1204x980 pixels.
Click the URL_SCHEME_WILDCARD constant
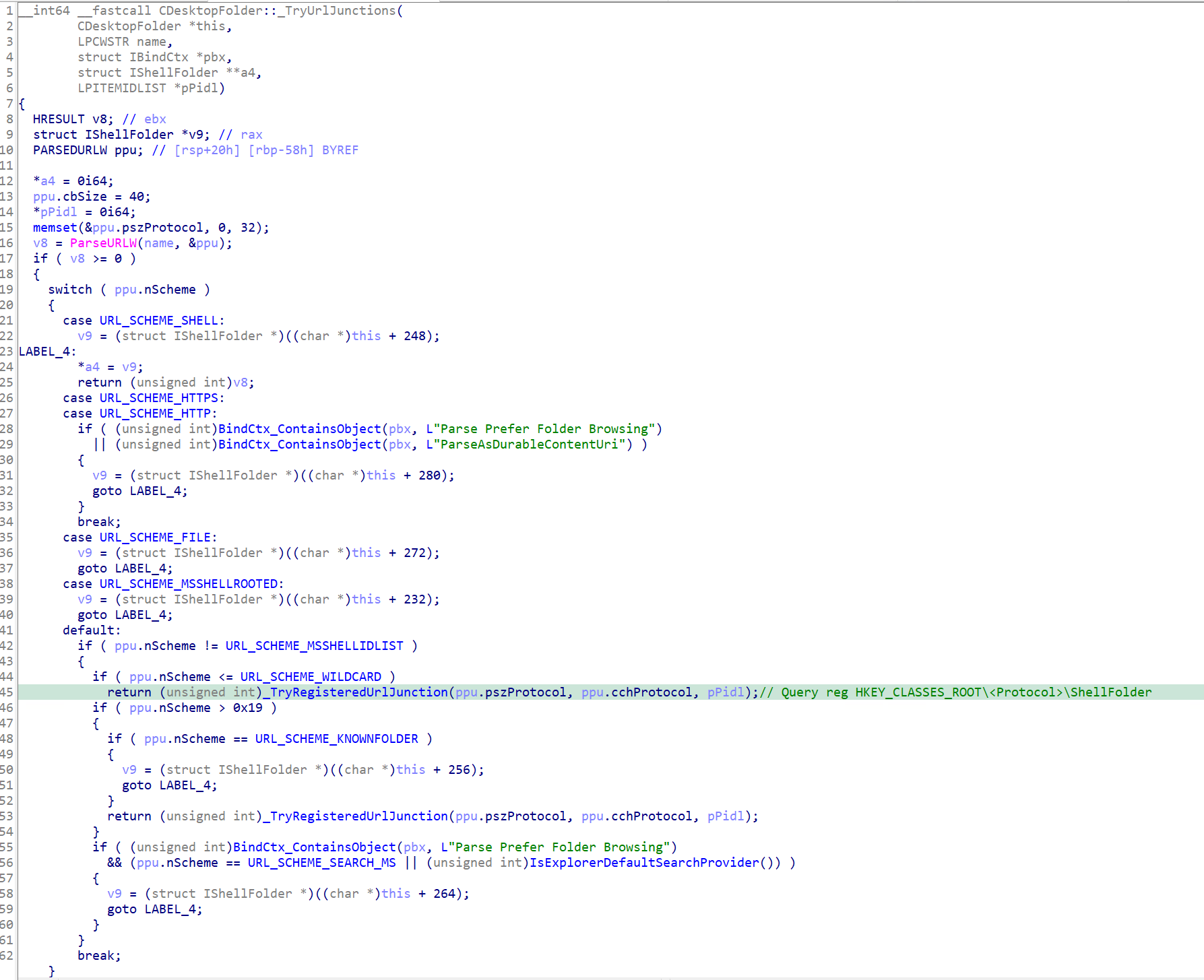pyautogui.click(x=311, y=677)
